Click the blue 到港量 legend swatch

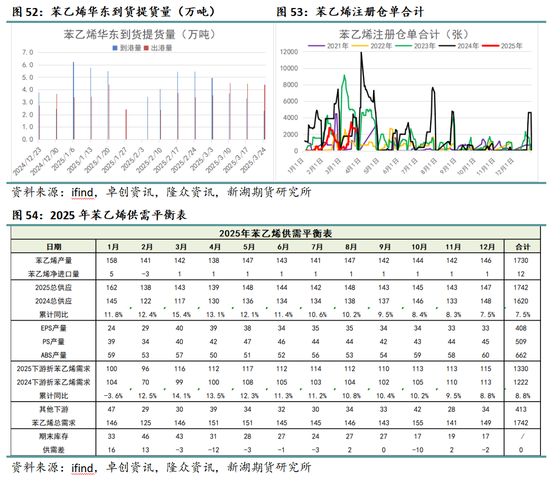[115, 48]
